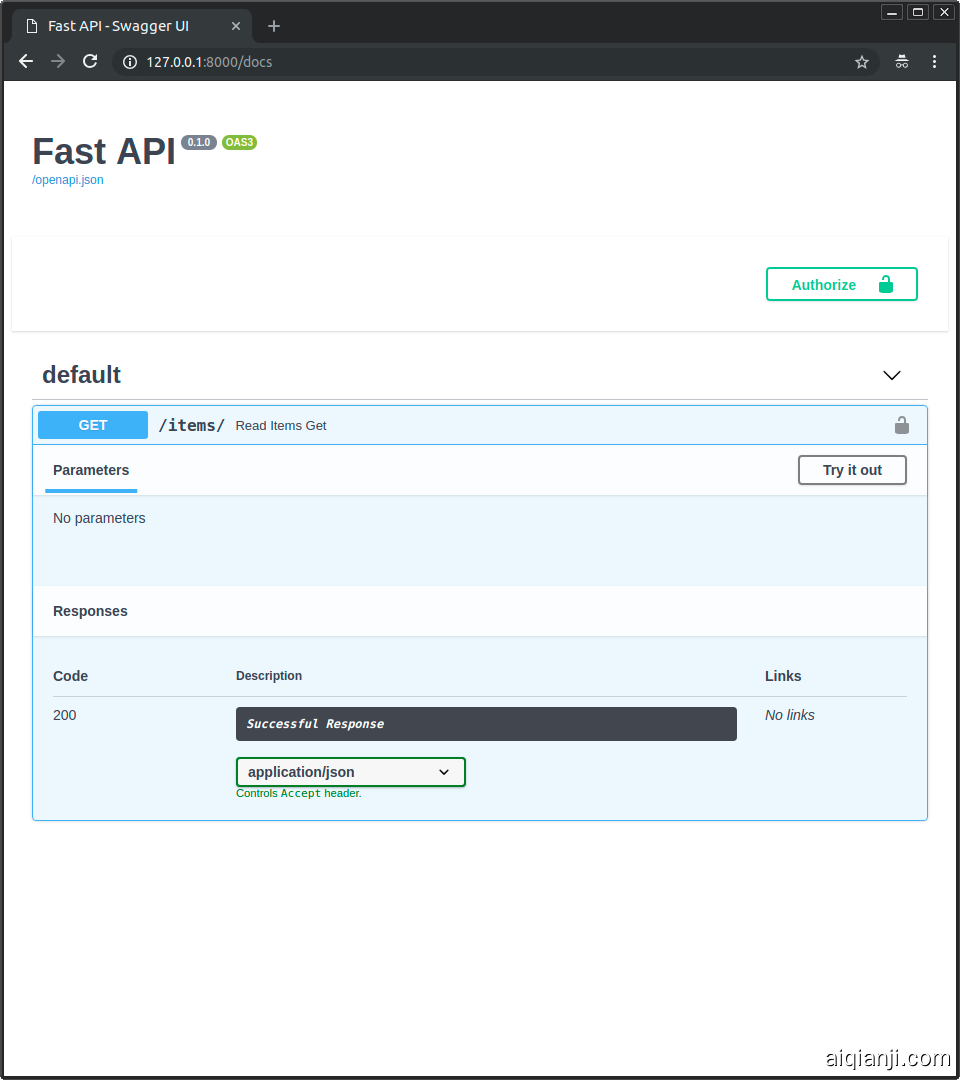Open the incognito profile icon
Viewport: 960px width, 1080px height.
click(x=902, y=62)
